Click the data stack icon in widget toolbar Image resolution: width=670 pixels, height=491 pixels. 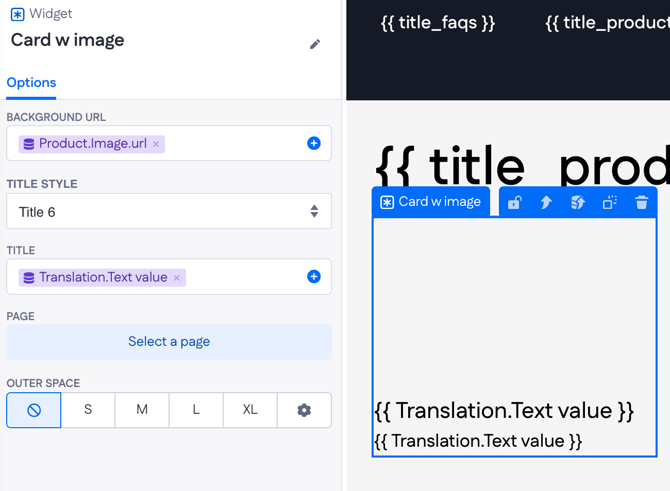[577, 202]
